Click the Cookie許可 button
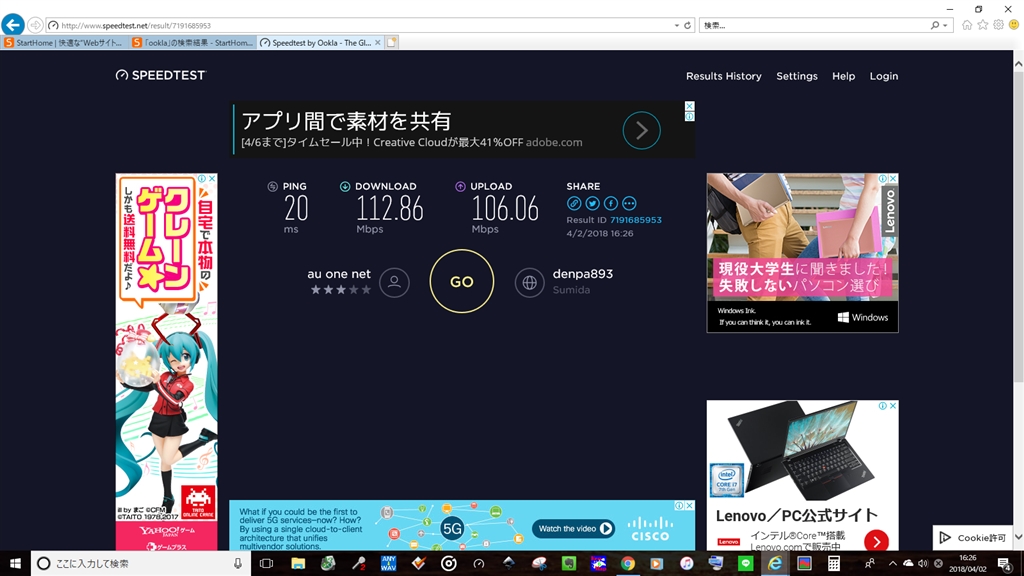Image resolution: width=1024 pixels, height=576 pixels. coord(973,537)
